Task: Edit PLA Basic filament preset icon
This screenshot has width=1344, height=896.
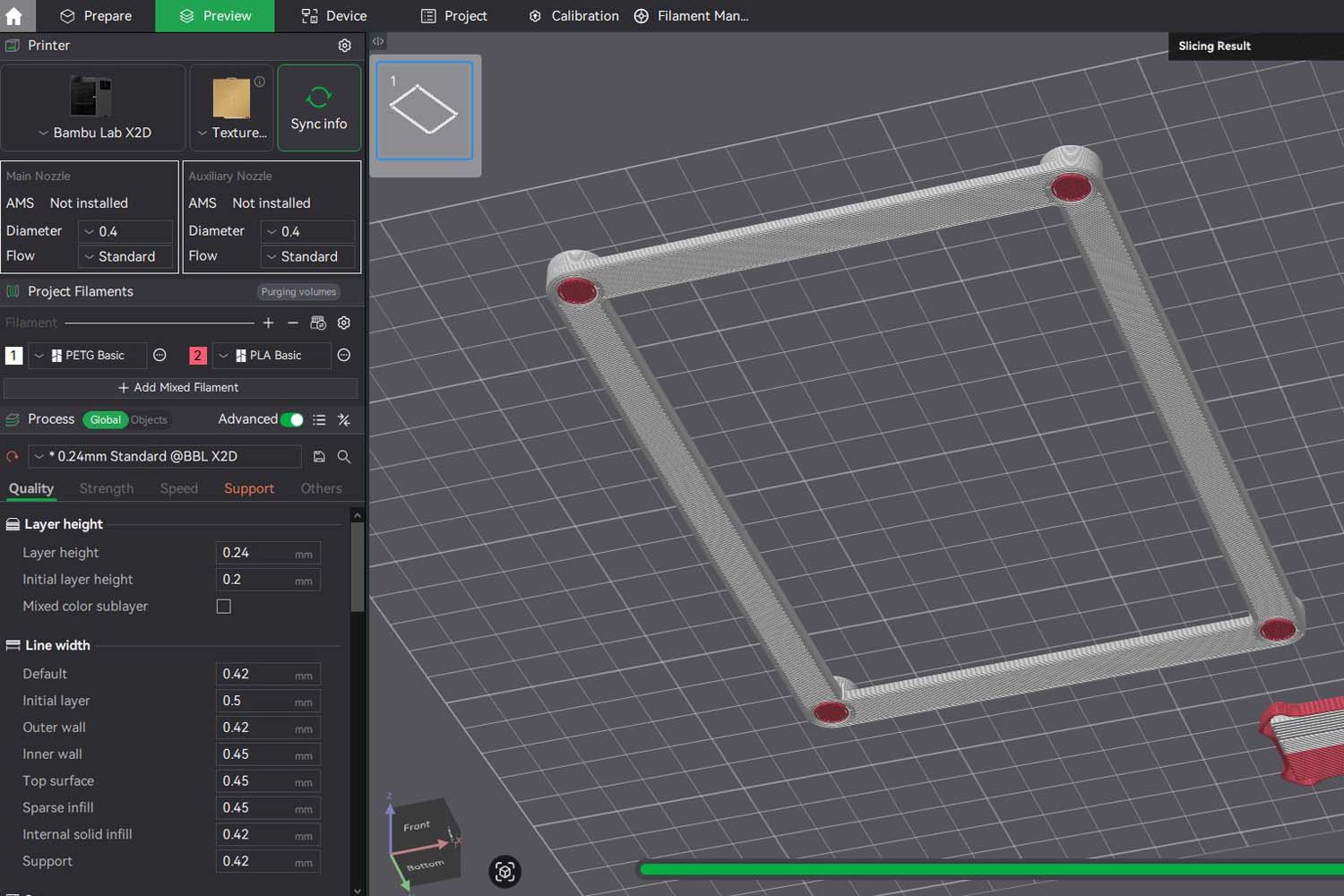Action: pos(344,356)
